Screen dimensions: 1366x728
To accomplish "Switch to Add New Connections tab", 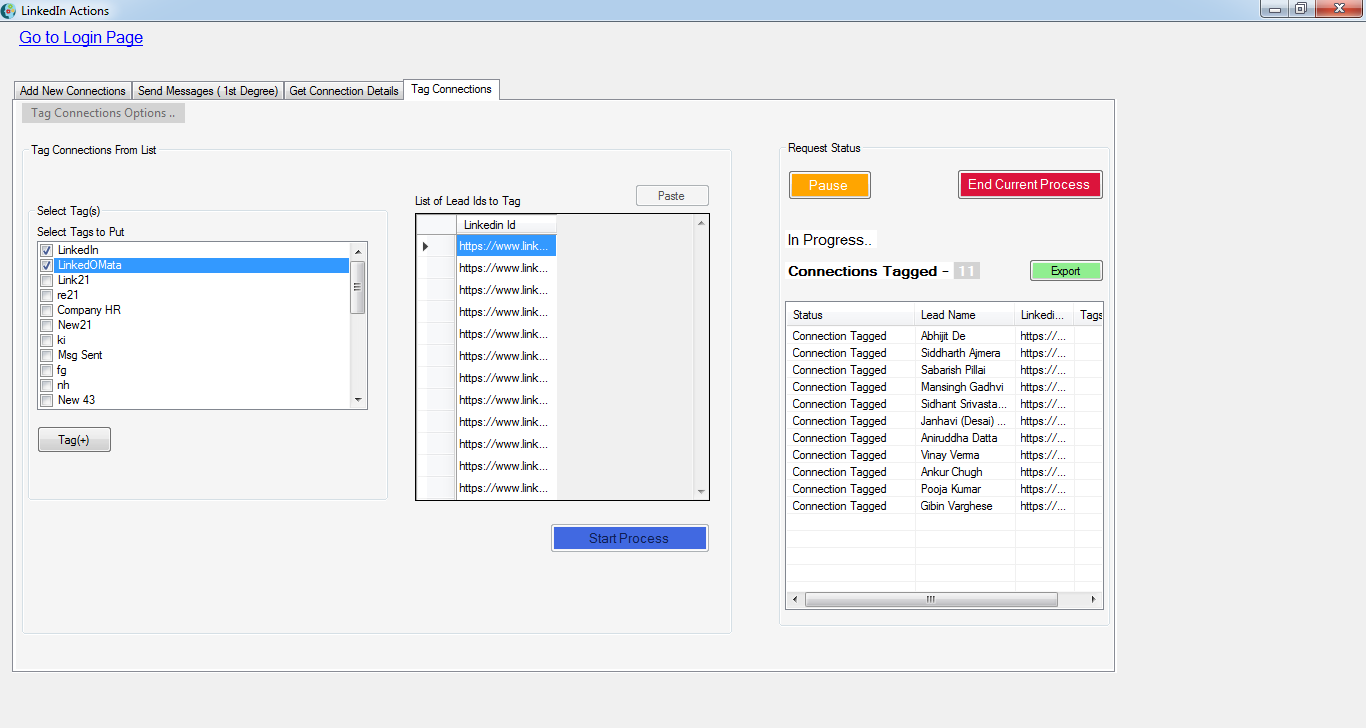I will click(73, 91).
